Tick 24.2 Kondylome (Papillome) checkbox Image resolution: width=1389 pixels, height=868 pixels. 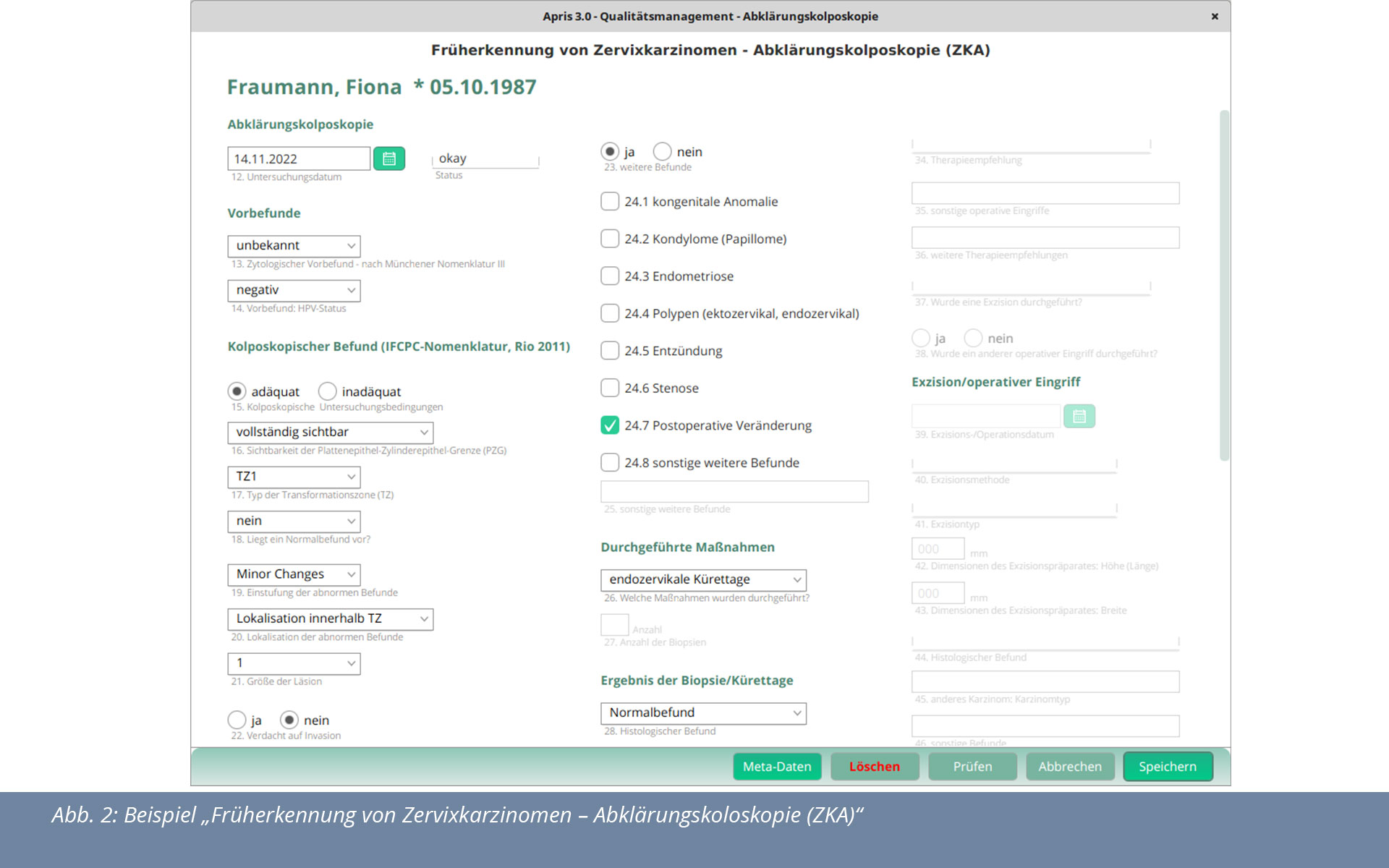610,239
